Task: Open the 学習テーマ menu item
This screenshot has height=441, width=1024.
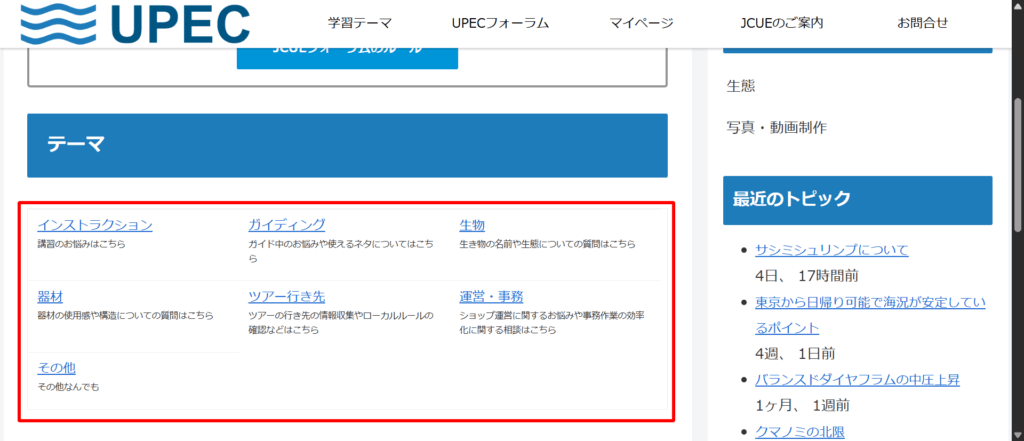Action: [359, 23]
